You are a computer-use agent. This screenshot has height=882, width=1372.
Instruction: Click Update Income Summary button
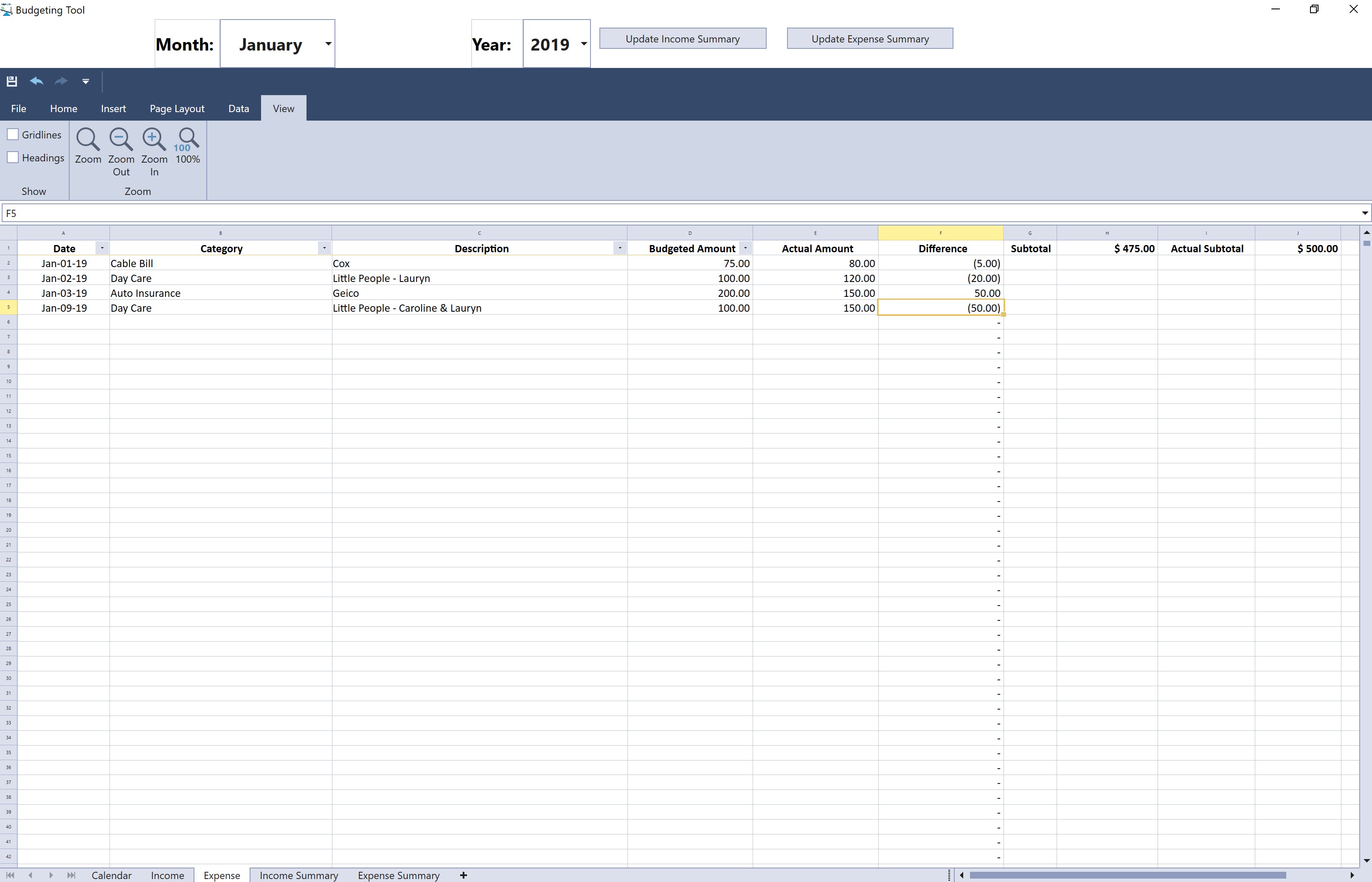(682, 39)
